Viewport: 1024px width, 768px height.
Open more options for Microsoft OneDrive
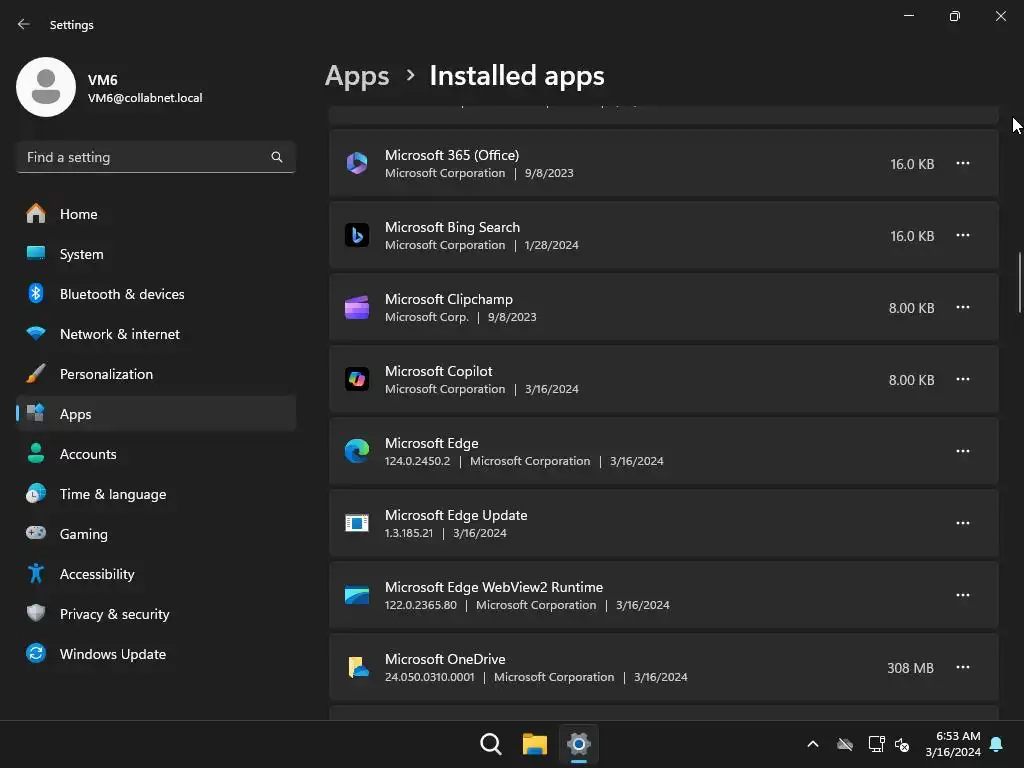pyautogui.click(x=962, y=667)
